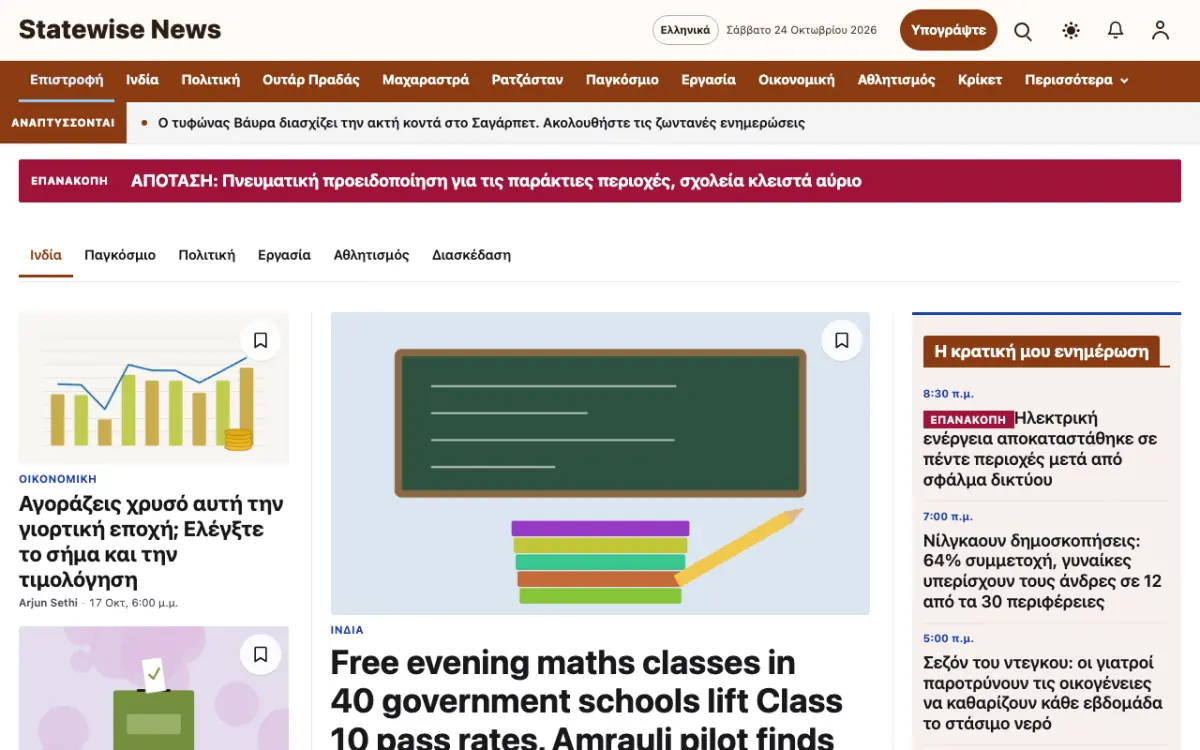Bookmark the ballot box article
Viewport: 1200px width, 750px height.
261,655
